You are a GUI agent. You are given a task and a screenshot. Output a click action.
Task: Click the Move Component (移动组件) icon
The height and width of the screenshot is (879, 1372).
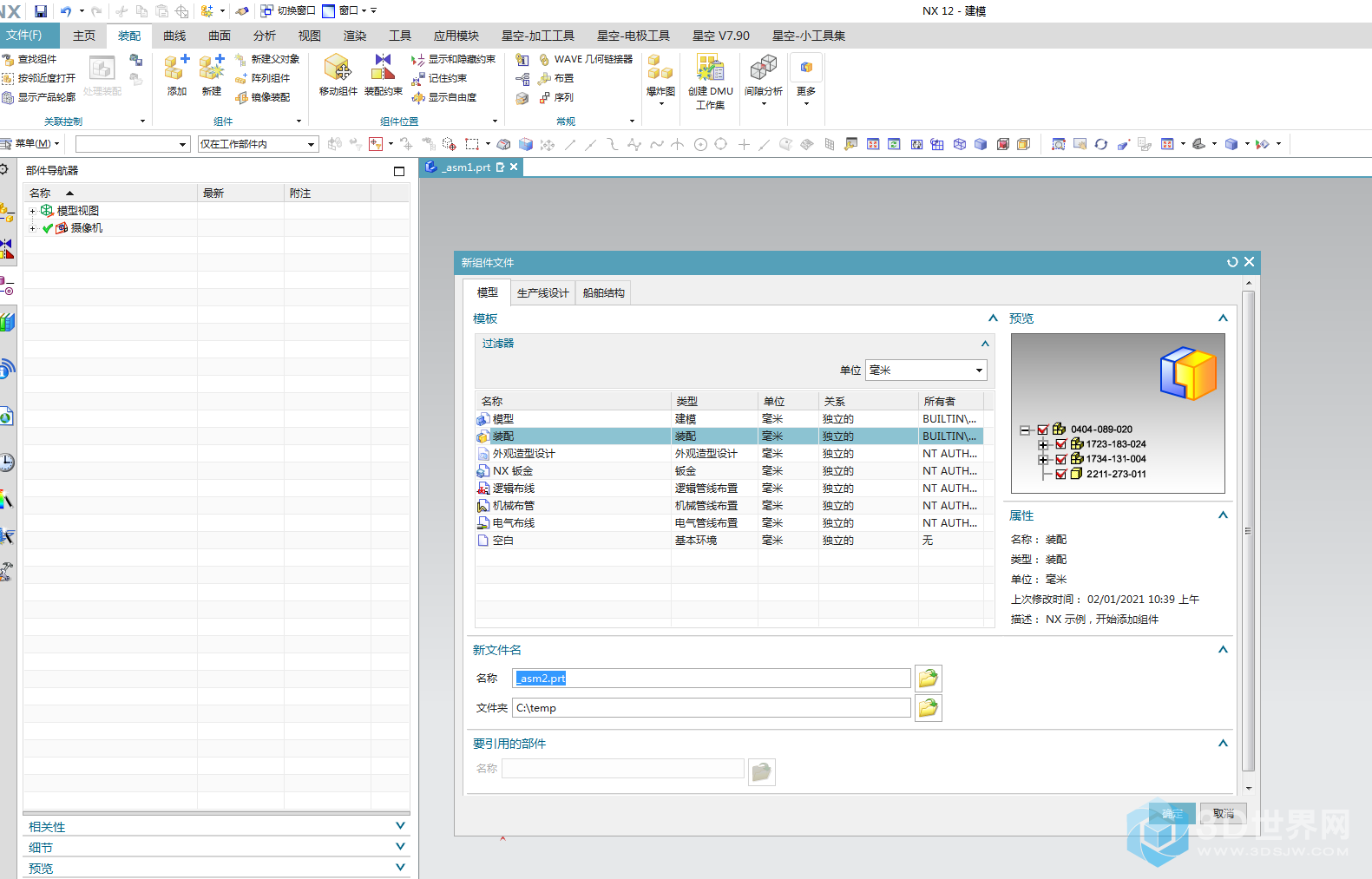coord(338,68)
